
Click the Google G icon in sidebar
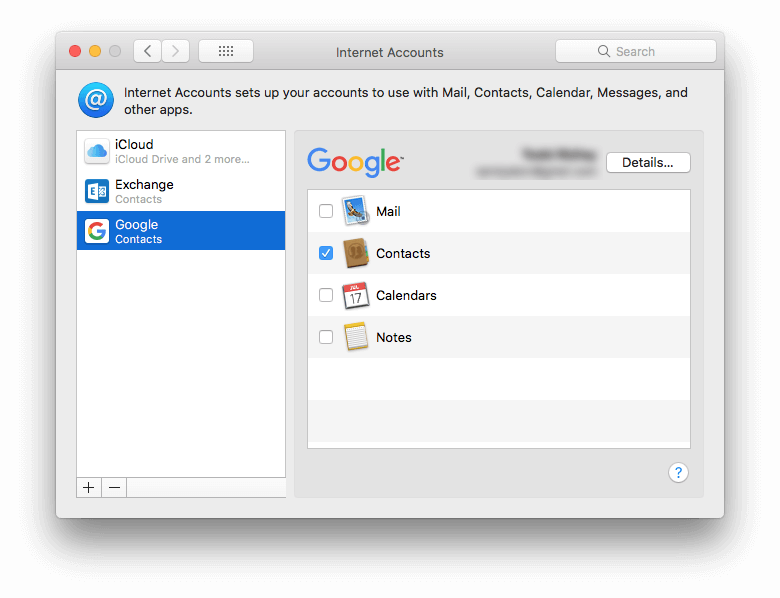point(97,231)
